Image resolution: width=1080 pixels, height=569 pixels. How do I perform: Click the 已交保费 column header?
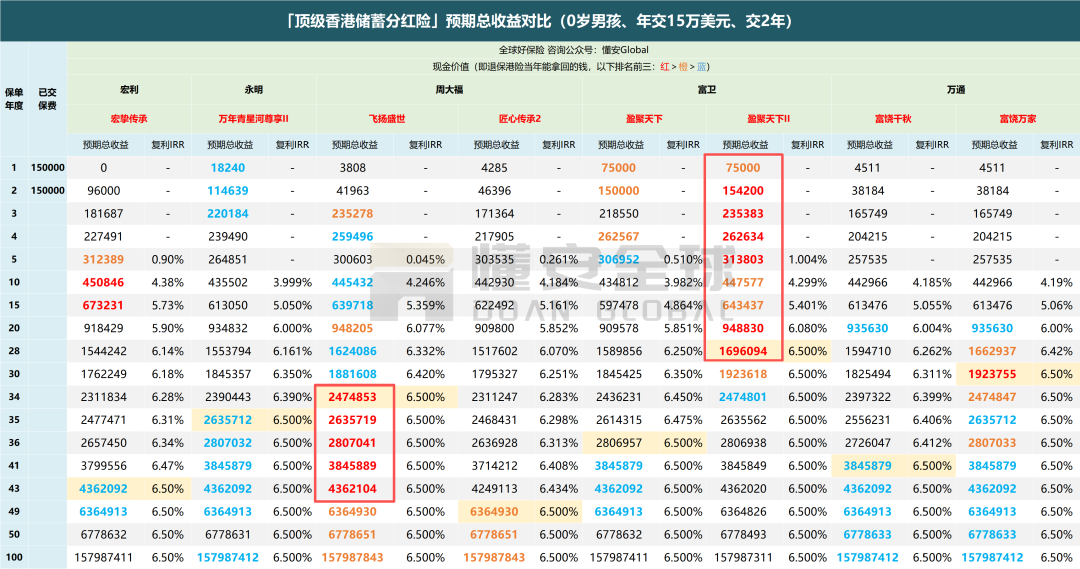point(47,97)
